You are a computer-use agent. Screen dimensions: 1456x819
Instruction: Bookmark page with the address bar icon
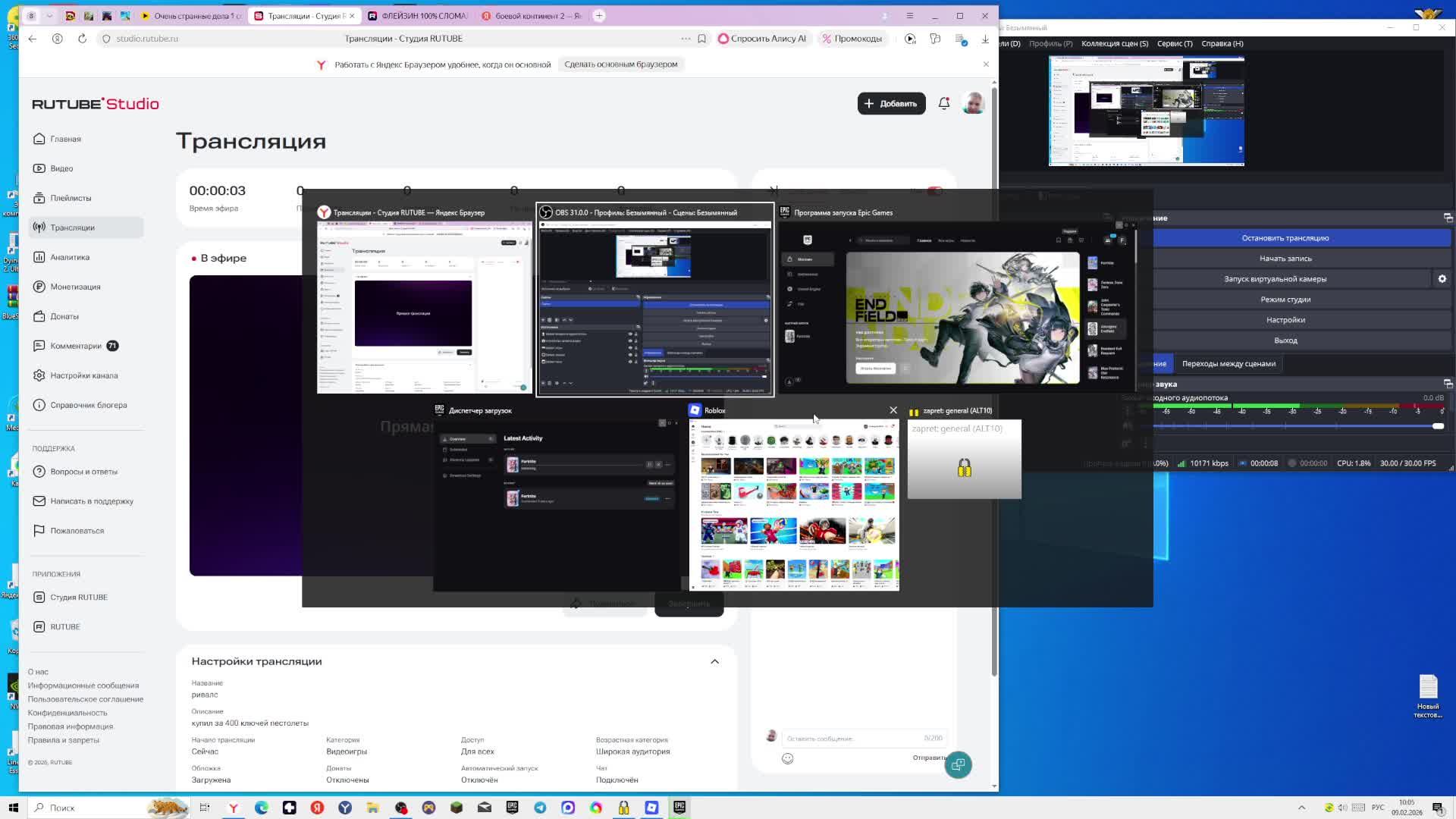(x=701, y=39)
